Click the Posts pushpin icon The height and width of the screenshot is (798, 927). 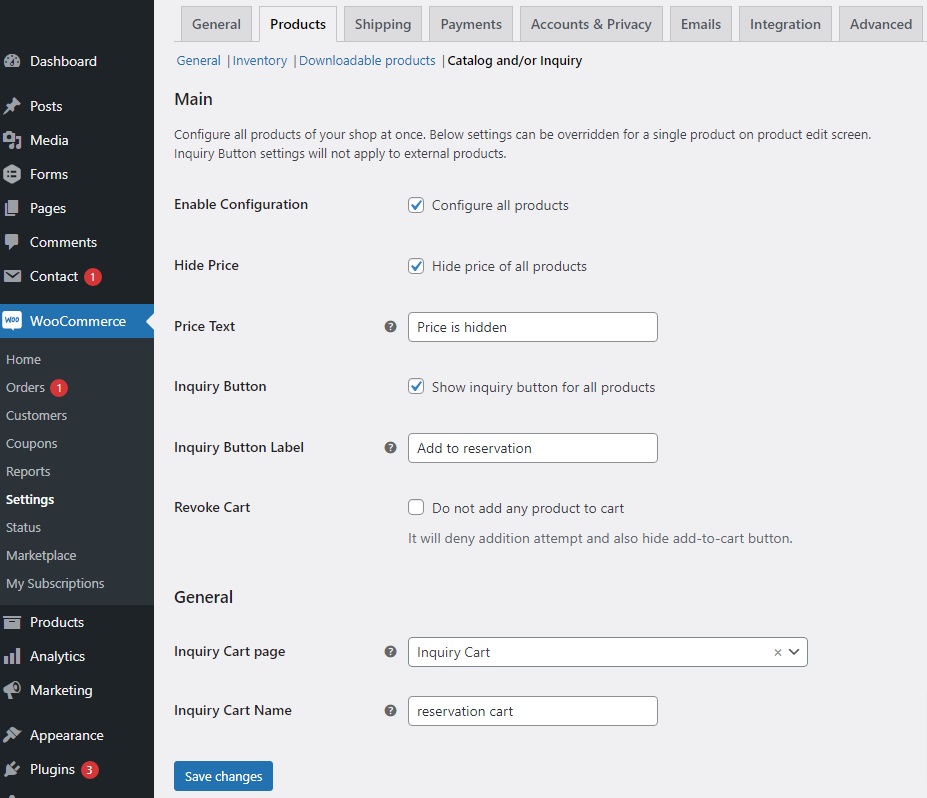coord(12,106)
